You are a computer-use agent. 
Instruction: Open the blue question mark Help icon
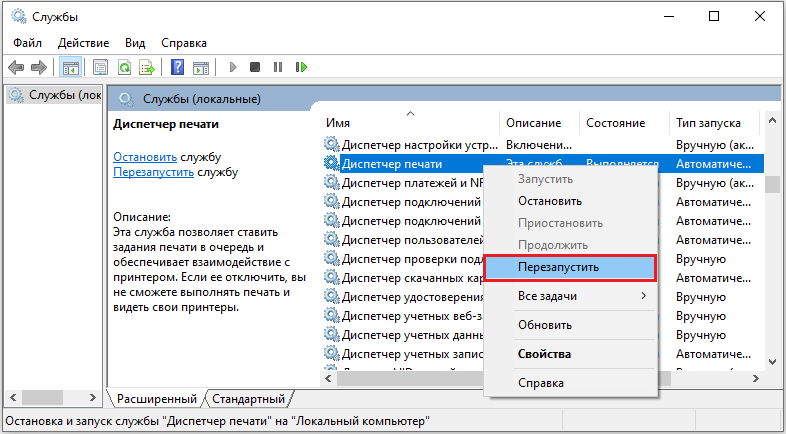pos(177,67)
